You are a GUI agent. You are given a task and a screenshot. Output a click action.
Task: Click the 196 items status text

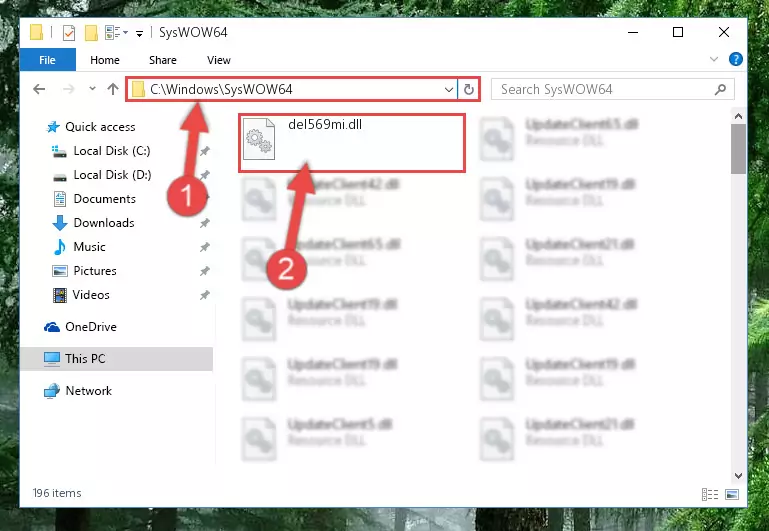point(57,493)
